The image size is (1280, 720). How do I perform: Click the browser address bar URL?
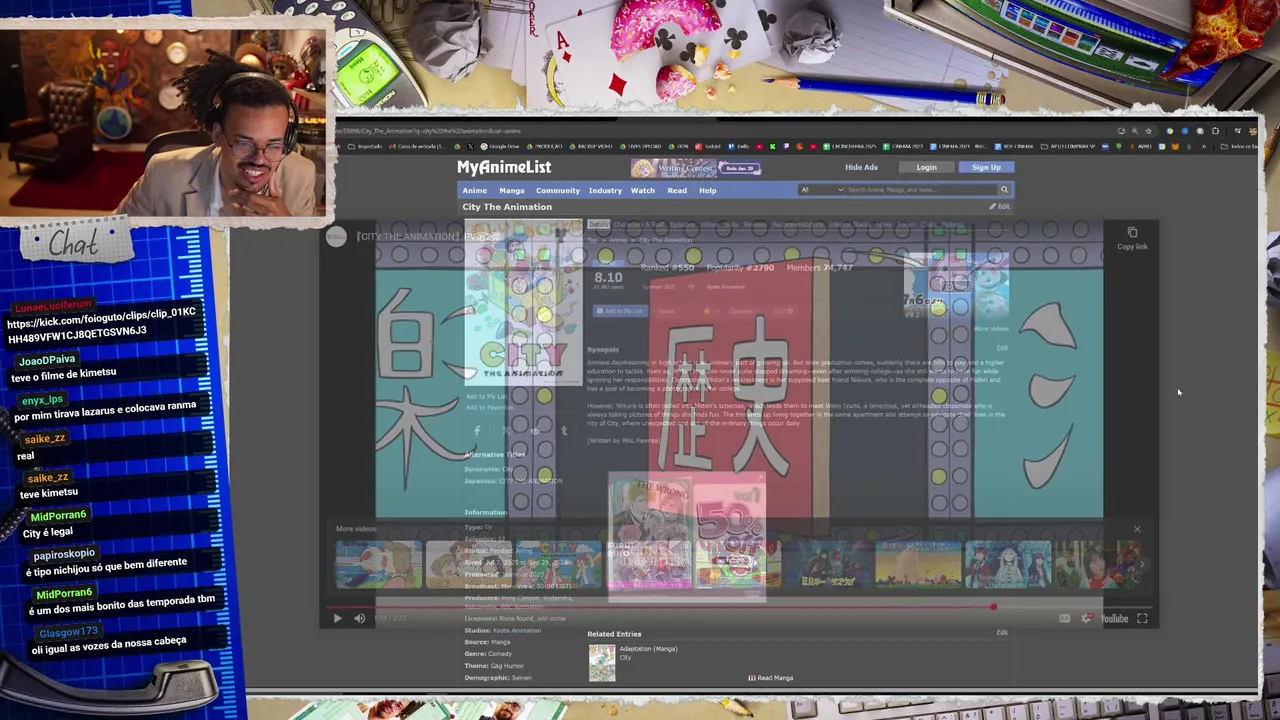(x=427, y=131)
